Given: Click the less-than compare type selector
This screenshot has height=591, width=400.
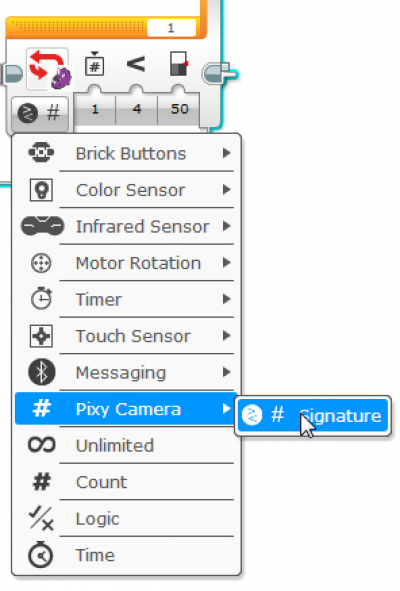Looking at the screenshot, I should pyautogui.click(x=136, y=64).
